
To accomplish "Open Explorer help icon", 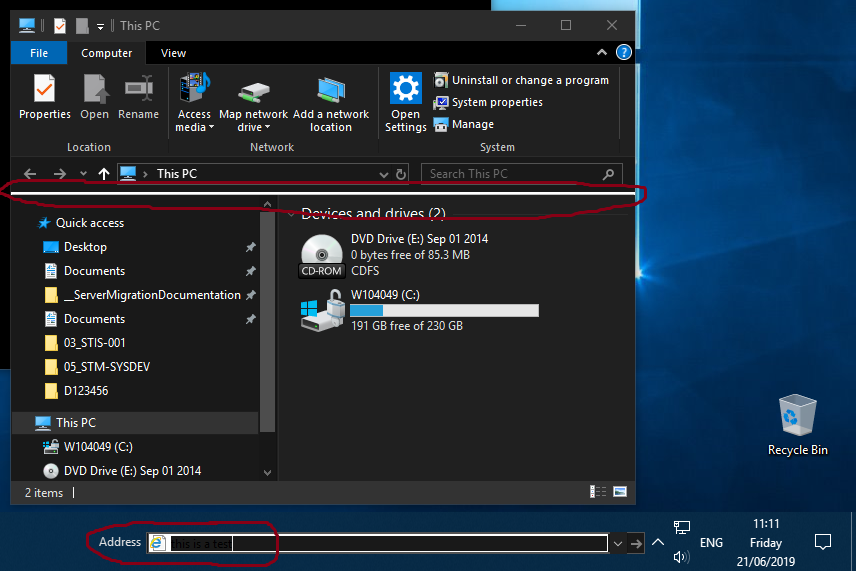I will click(623, 52).
